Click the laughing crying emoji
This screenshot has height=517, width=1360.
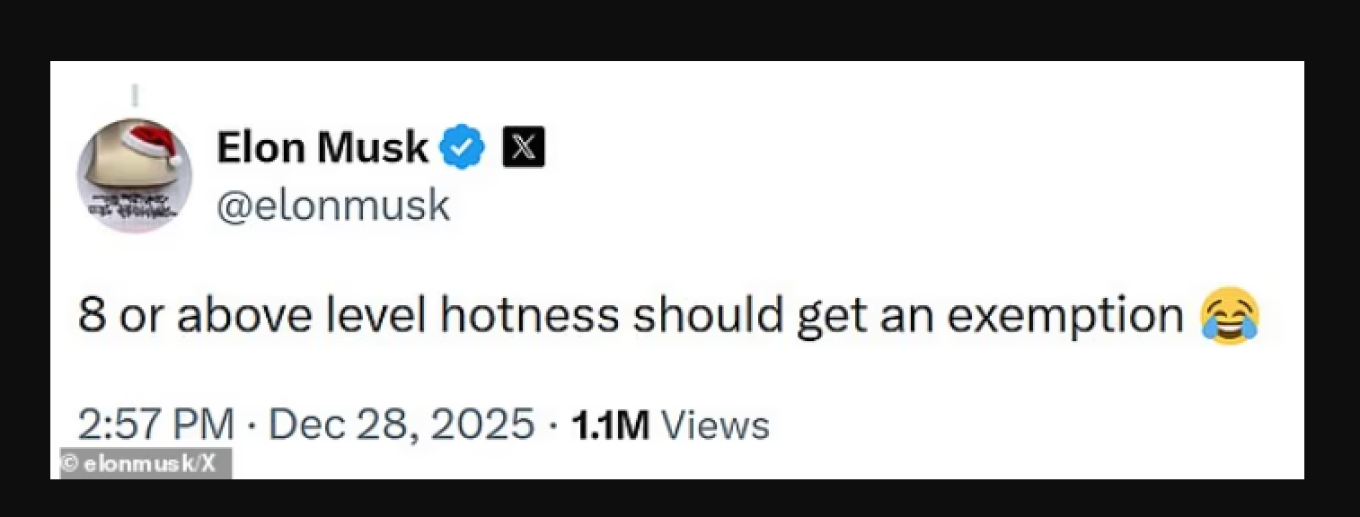[1230, 318]
